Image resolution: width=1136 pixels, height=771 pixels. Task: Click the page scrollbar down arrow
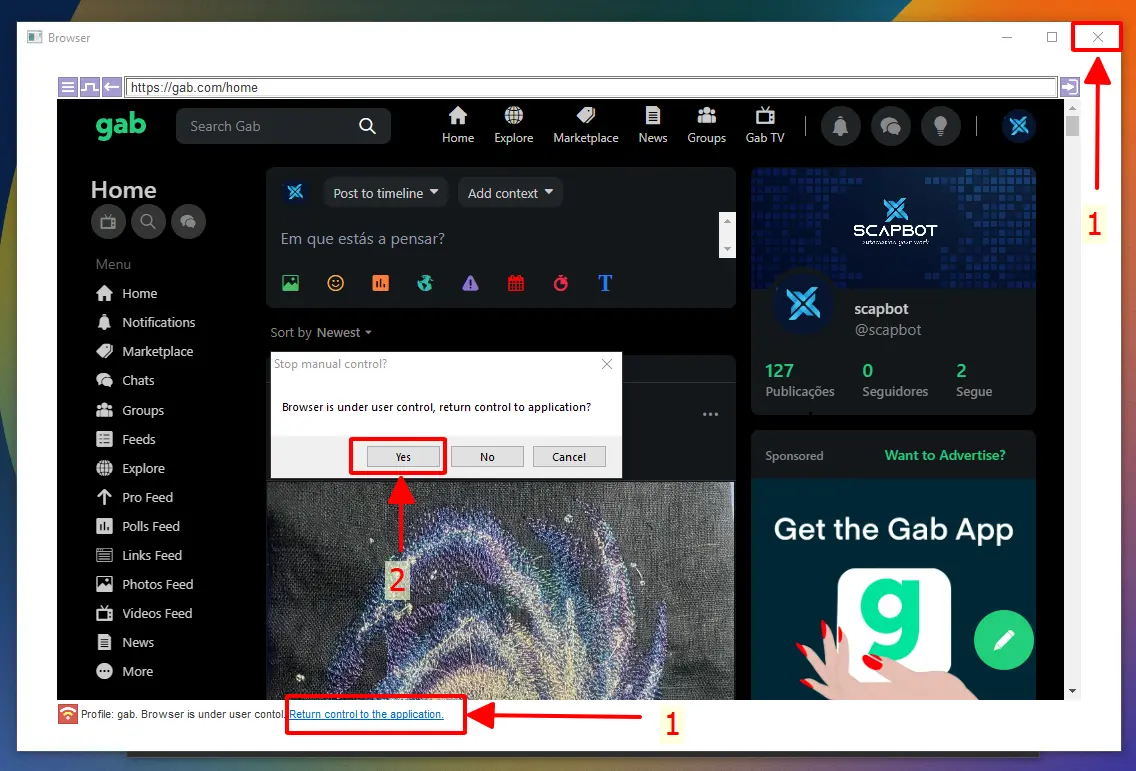(x=1072, y=691)
